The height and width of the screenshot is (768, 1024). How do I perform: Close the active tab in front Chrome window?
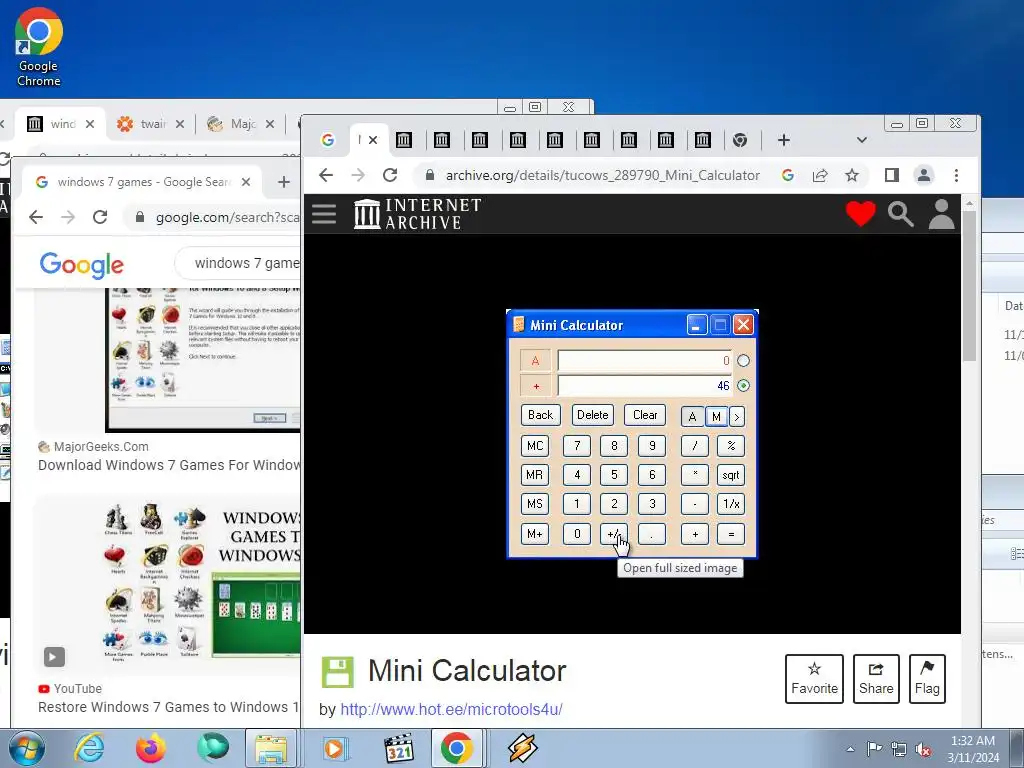(373, 140)
